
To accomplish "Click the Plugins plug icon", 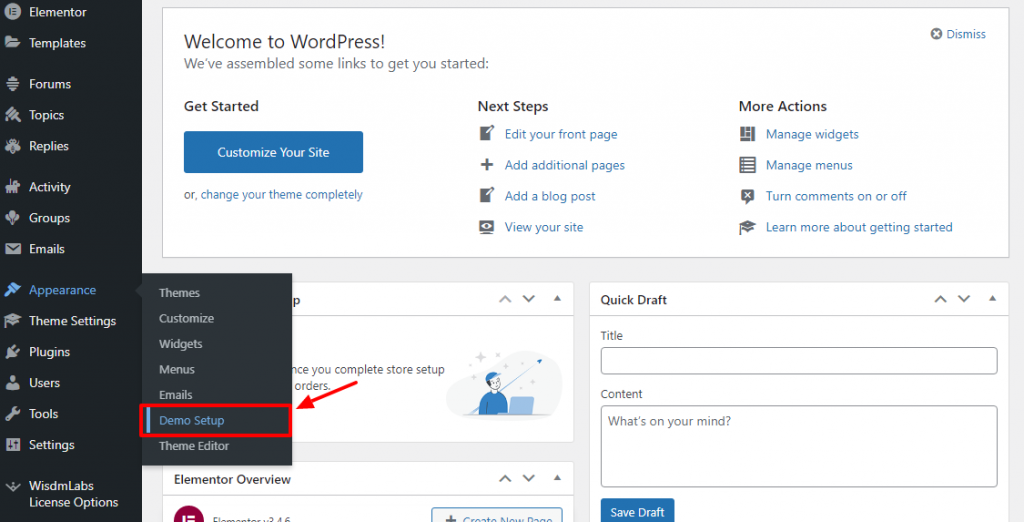I will click(12, 351).
